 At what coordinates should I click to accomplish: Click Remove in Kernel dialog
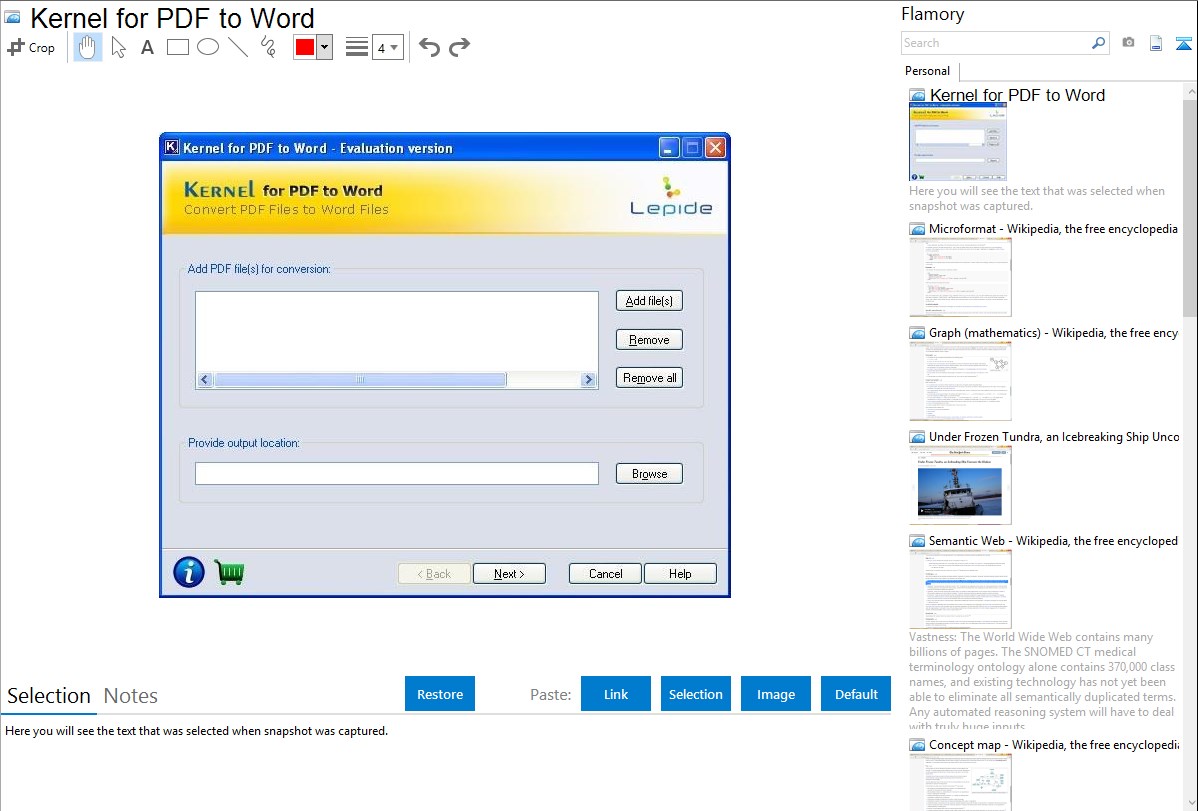tap(649, 340)
